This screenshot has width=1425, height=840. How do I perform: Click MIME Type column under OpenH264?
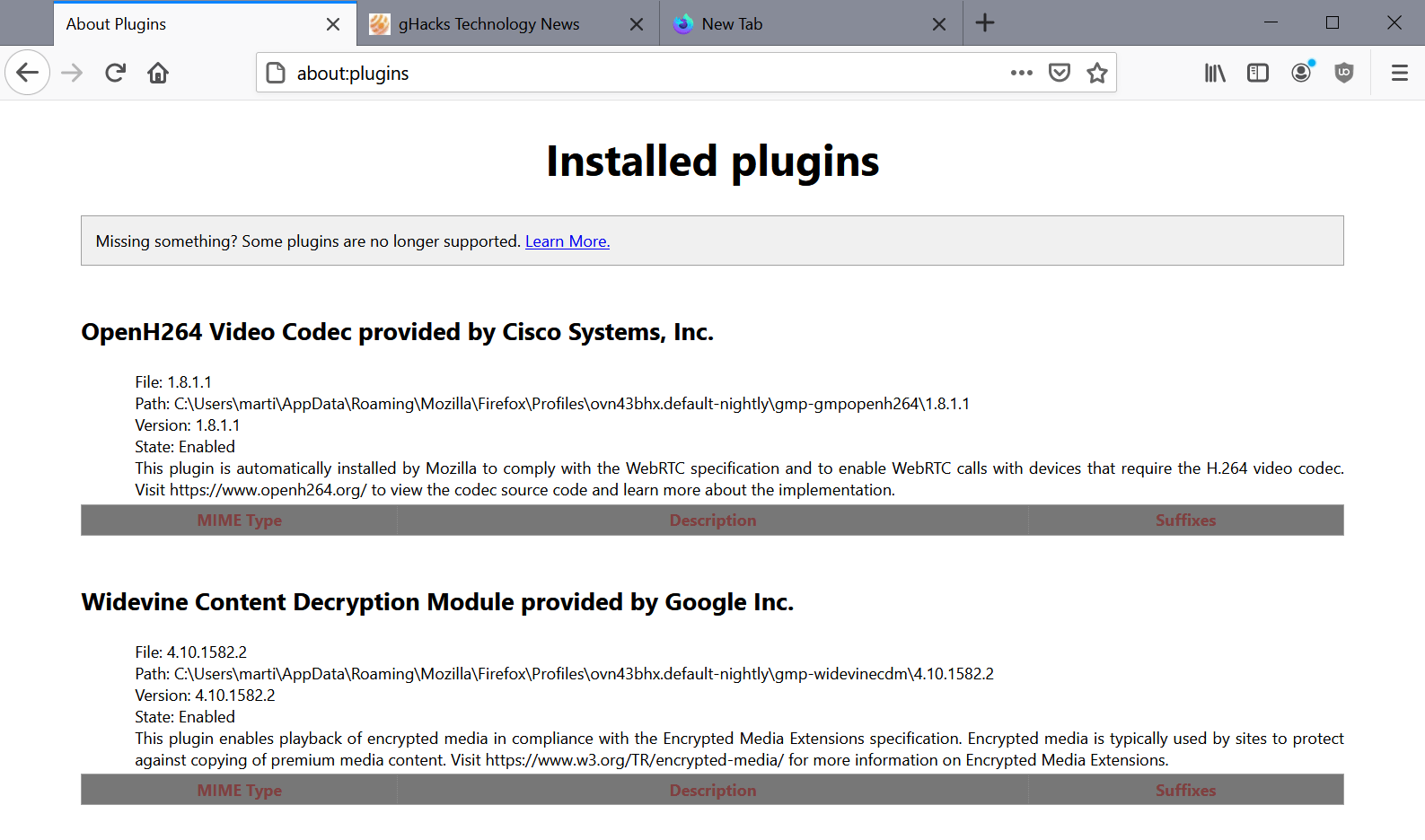240,521
